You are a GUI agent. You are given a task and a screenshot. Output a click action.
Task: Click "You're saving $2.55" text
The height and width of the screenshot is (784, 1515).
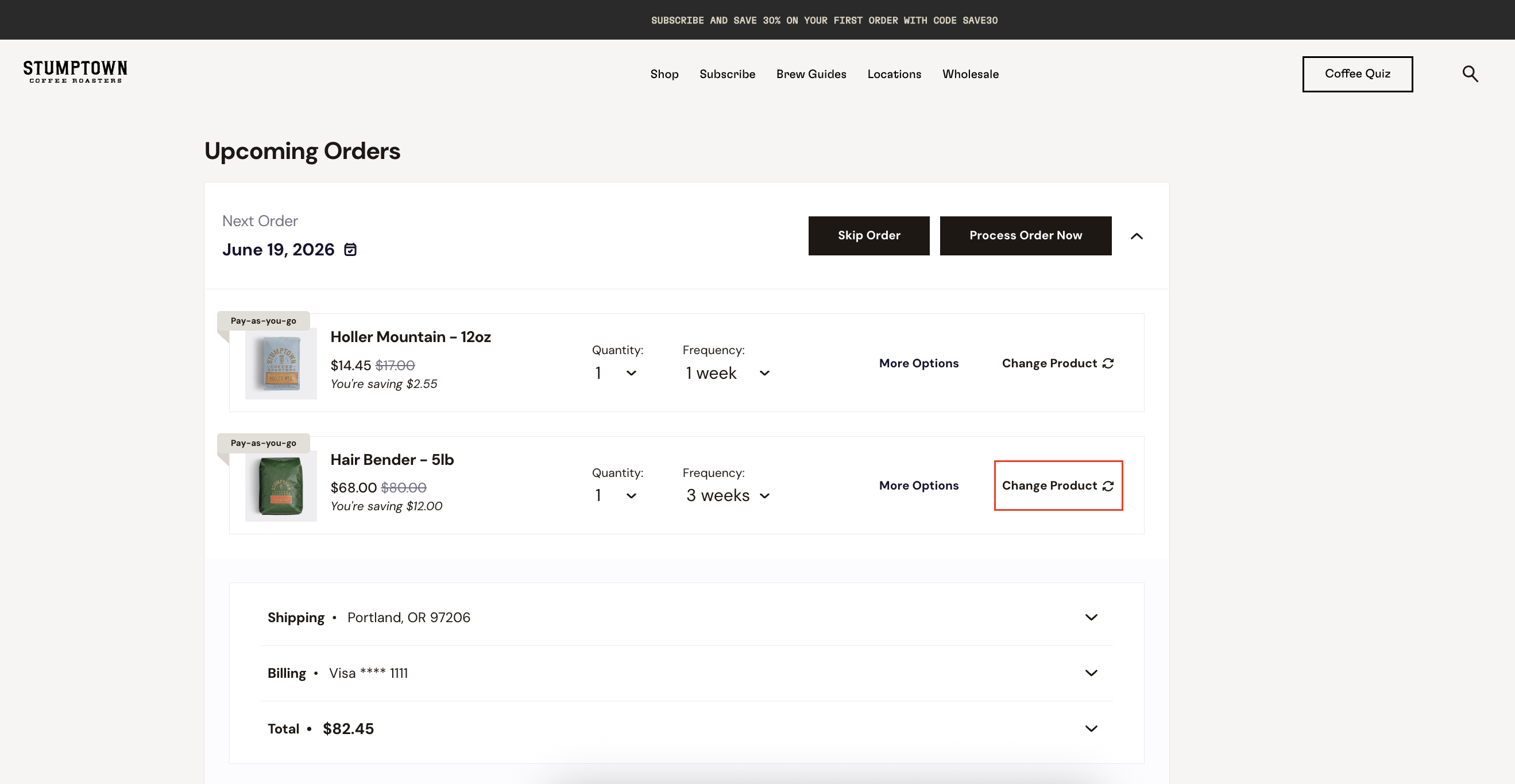[384, 384]
